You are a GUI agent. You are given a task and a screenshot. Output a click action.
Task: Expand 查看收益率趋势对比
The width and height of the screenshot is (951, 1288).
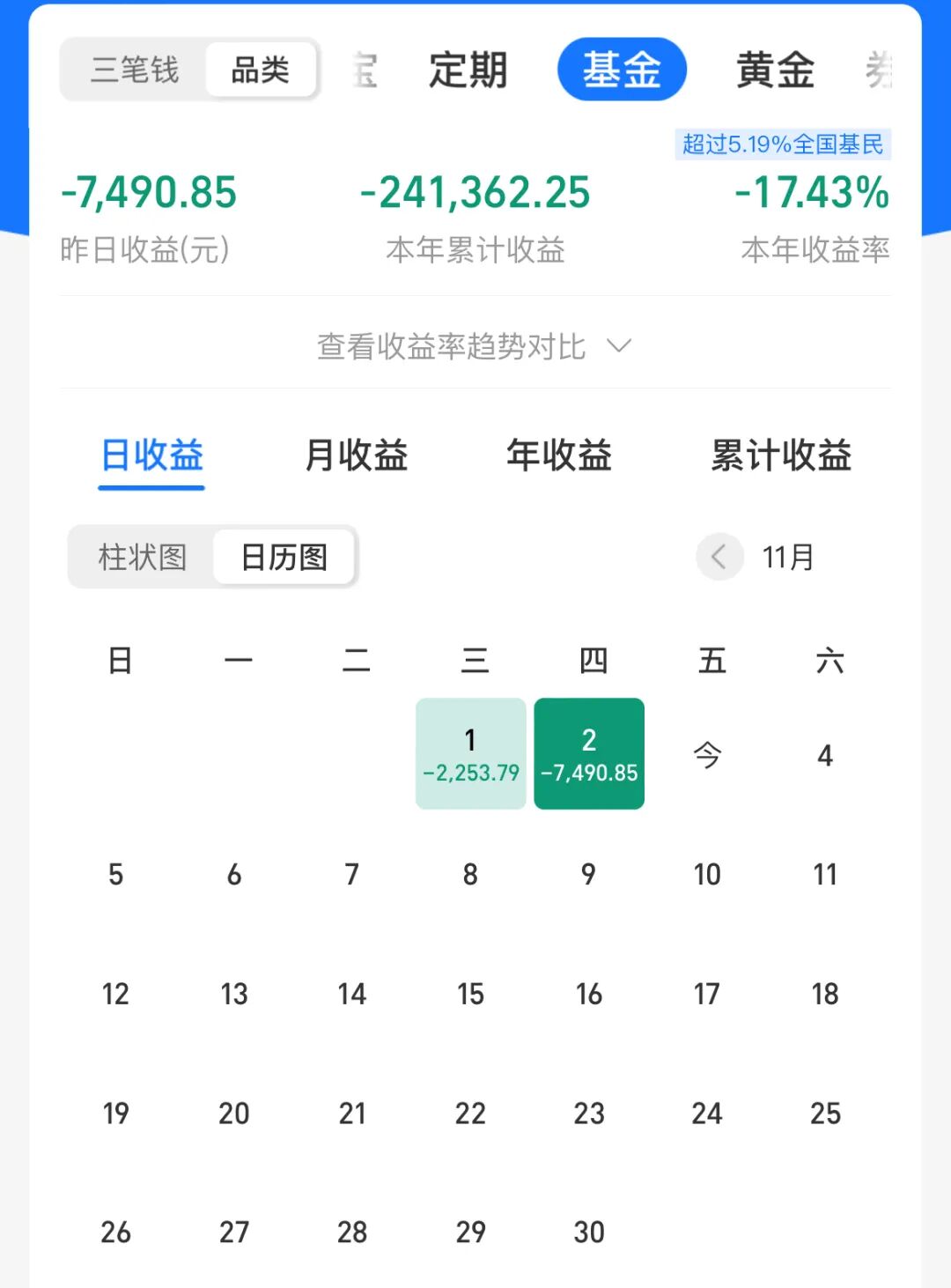tap(475, 346)
